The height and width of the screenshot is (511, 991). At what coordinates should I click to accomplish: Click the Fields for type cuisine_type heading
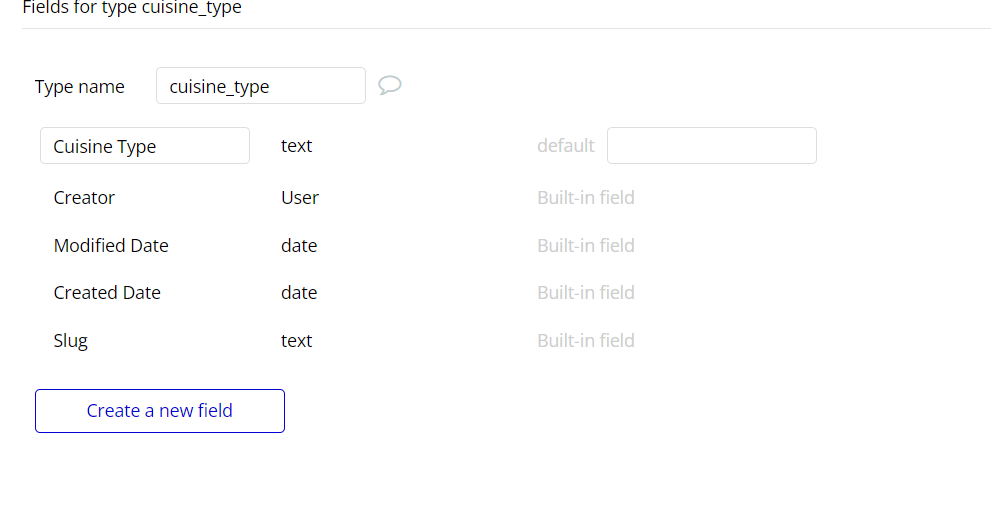click(132, 8)
